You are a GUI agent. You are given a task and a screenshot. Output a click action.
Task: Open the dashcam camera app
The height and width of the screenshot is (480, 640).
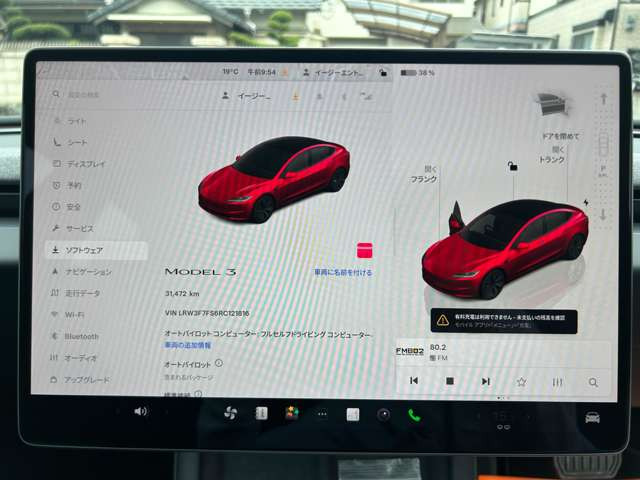point(383,415)
